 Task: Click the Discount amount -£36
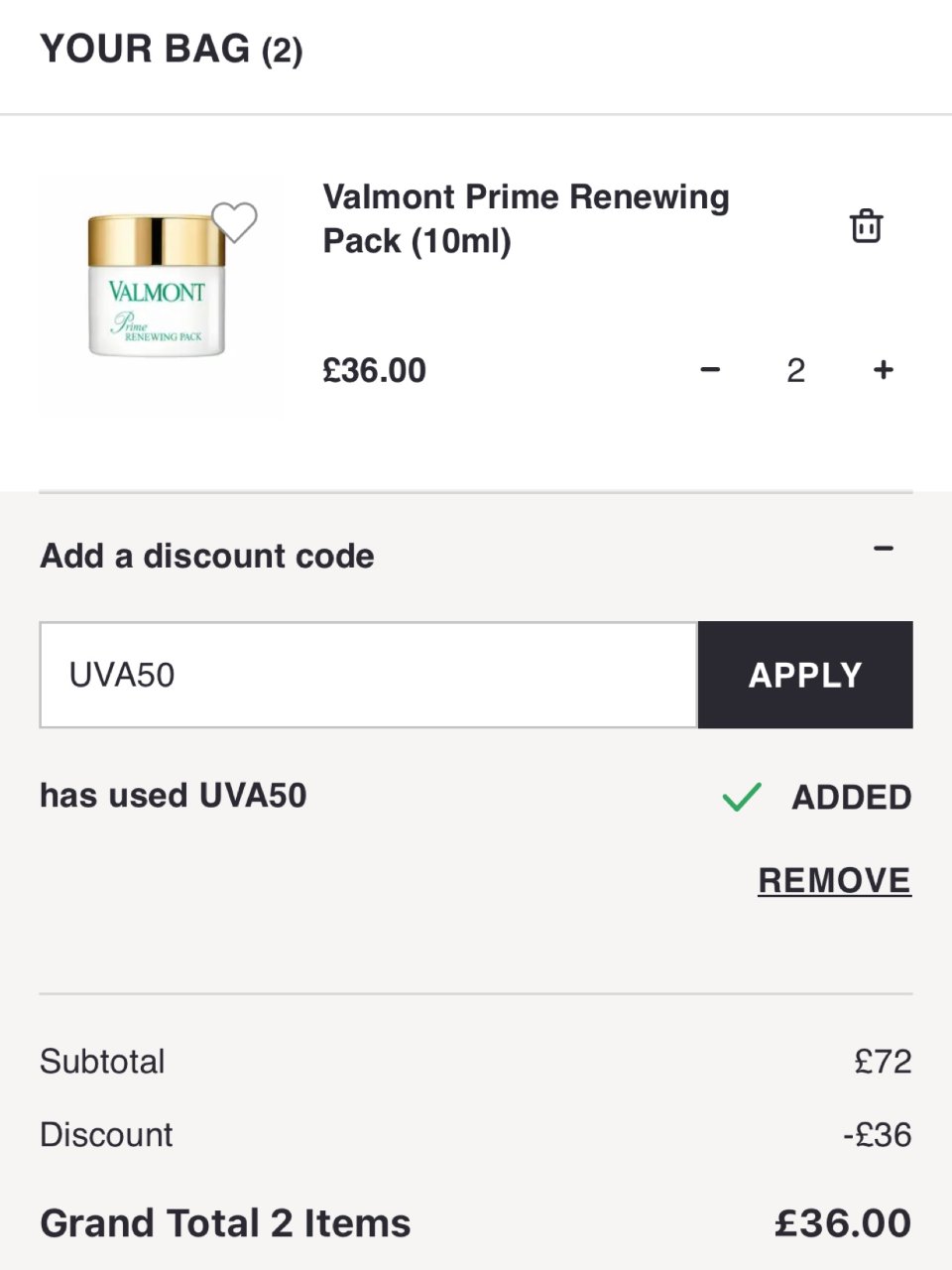point(877,1134)
